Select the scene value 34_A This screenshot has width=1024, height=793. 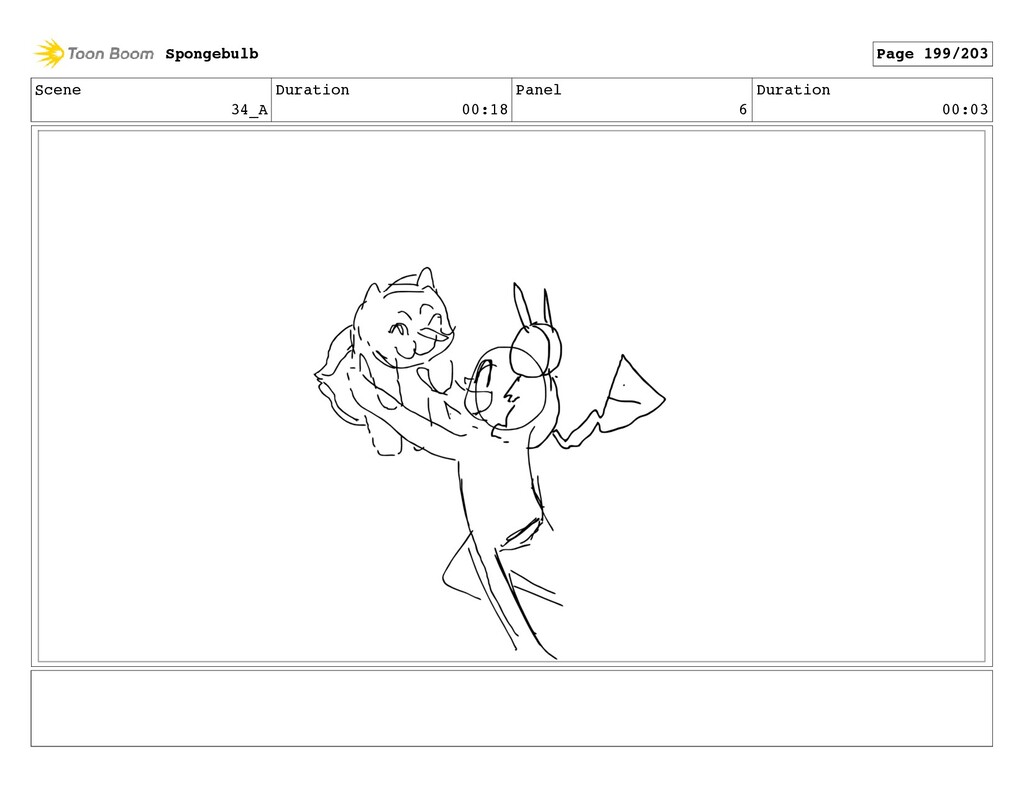point(249,110)
